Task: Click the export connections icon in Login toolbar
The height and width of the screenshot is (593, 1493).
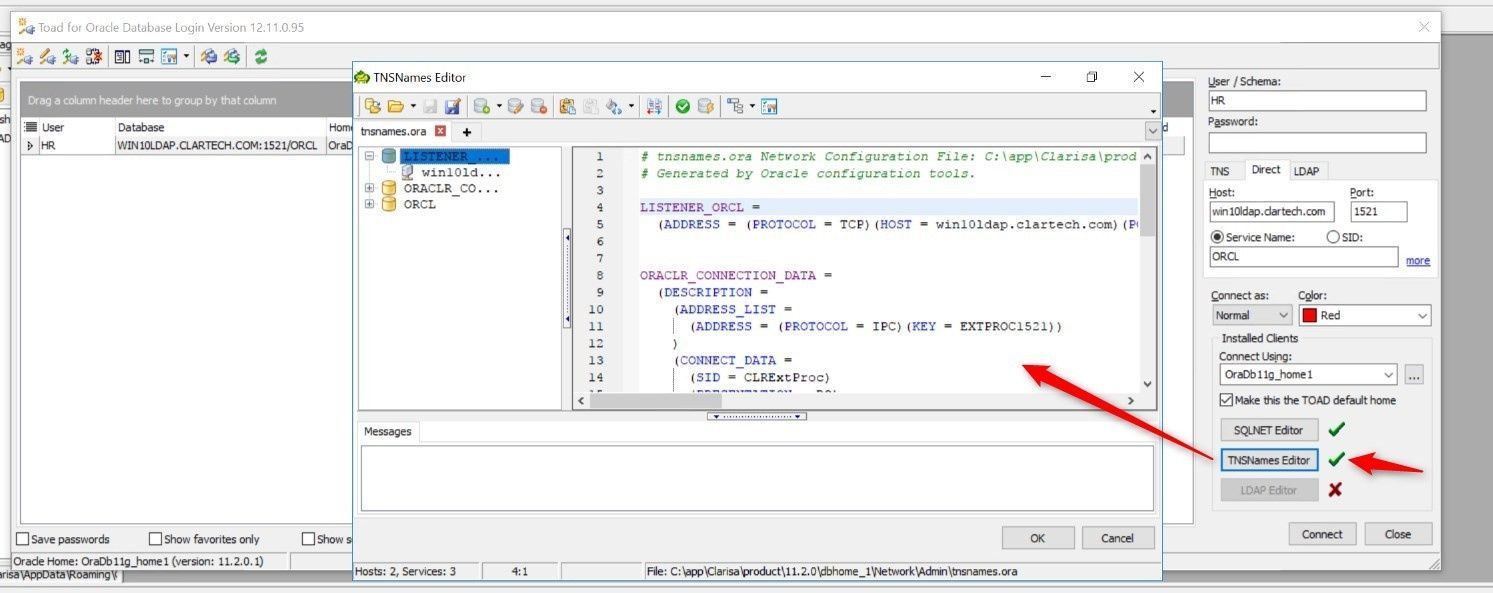Action: point(209,57)
